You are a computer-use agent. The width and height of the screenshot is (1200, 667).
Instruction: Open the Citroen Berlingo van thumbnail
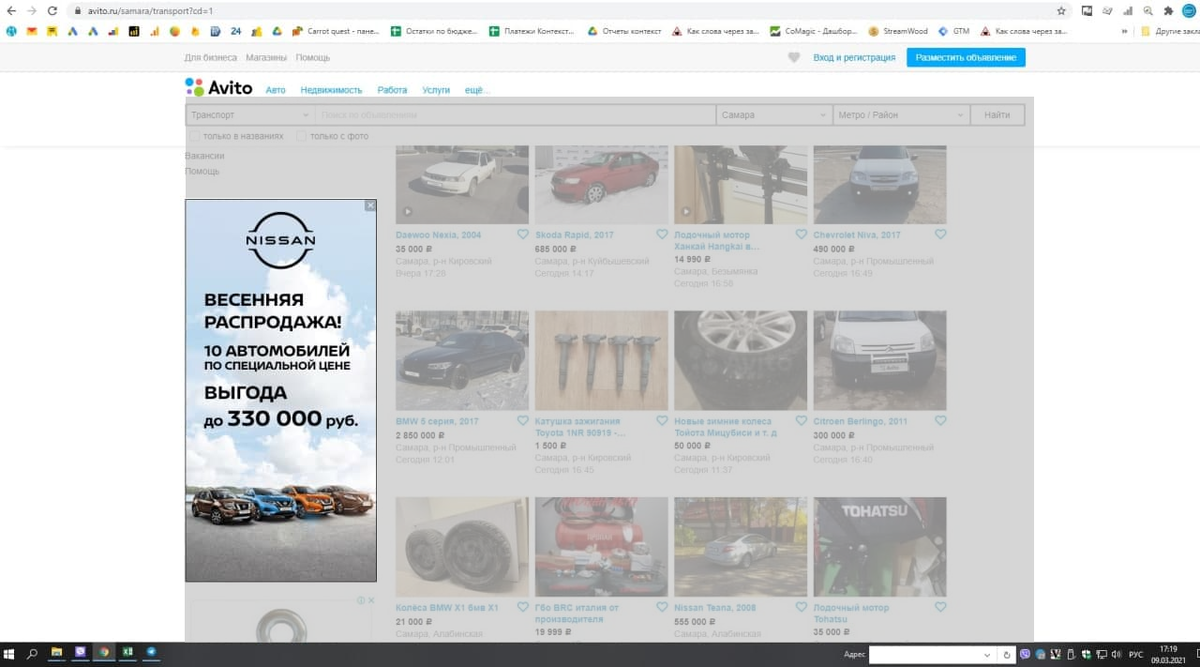coord(880,360)
